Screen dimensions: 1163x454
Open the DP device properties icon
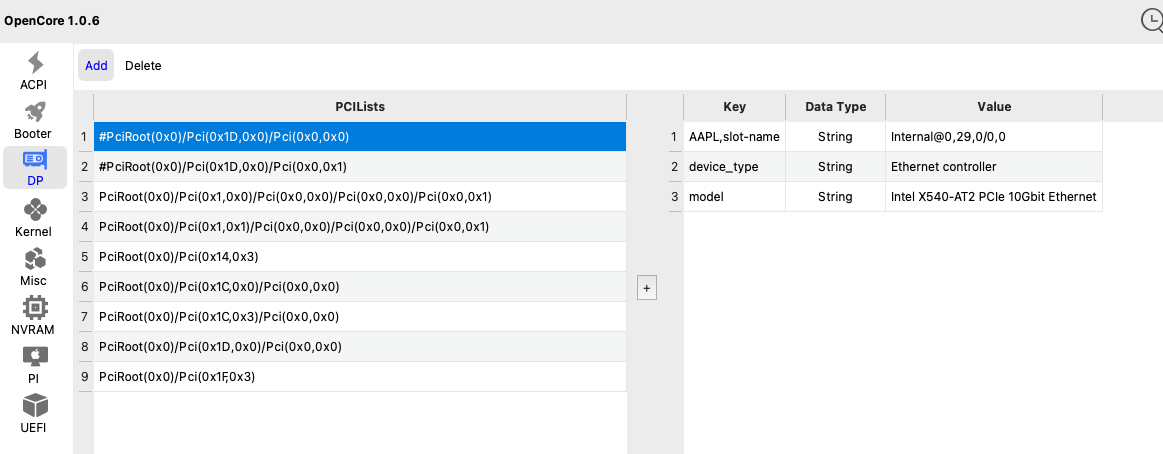coord(34,160)
